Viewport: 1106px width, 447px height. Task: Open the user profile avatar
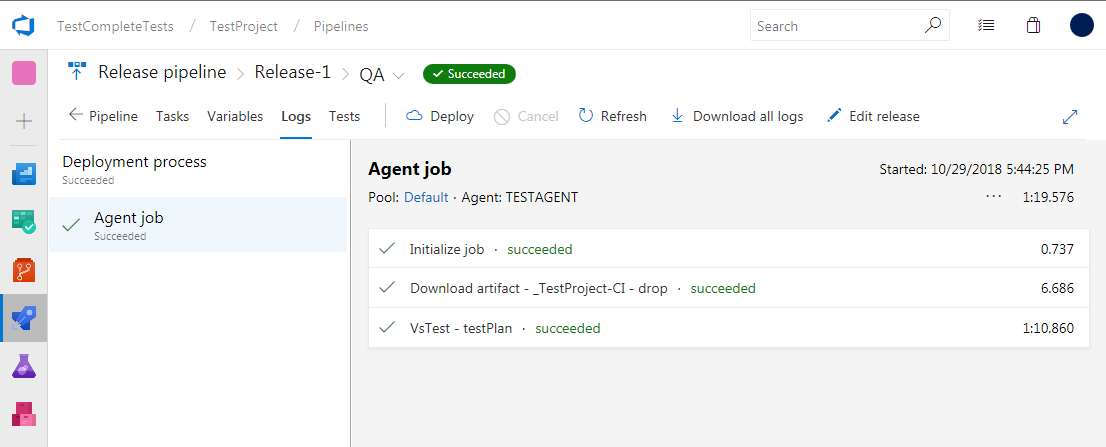click(1082, 25)
